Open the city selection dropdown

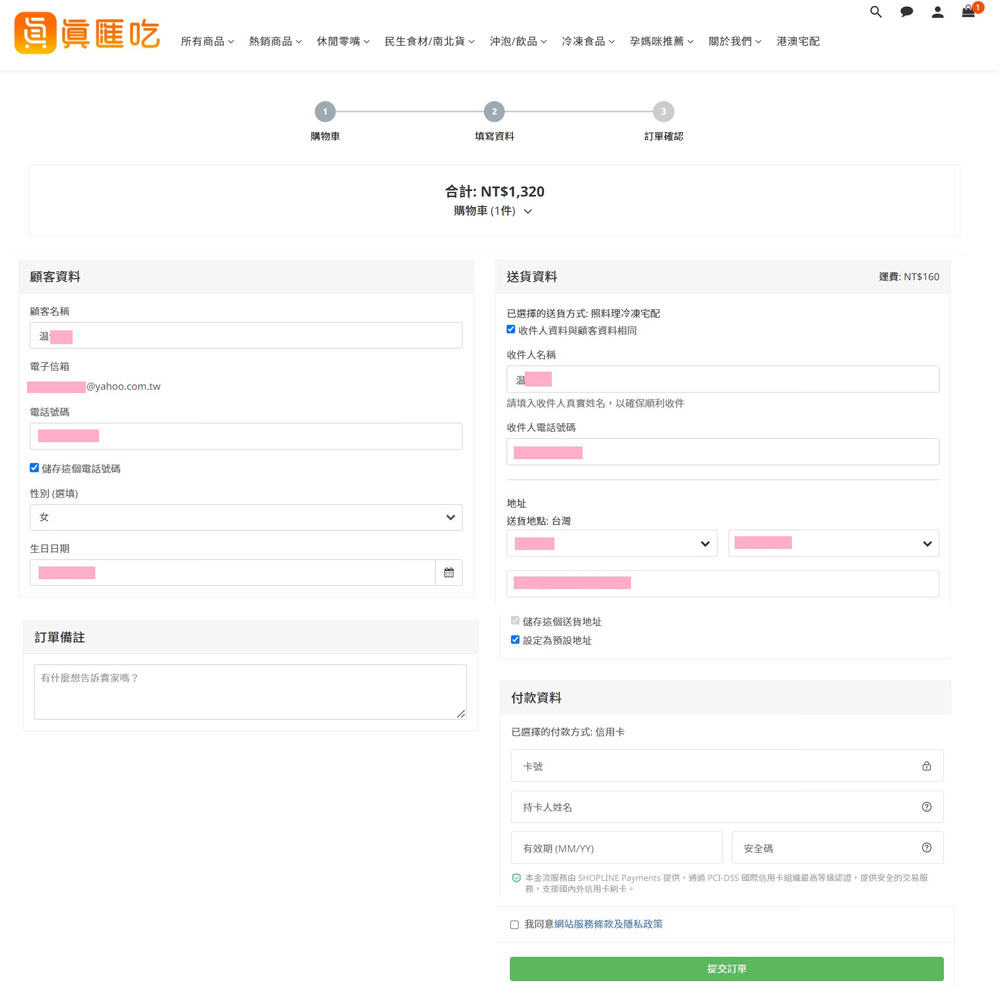[612, 543]
